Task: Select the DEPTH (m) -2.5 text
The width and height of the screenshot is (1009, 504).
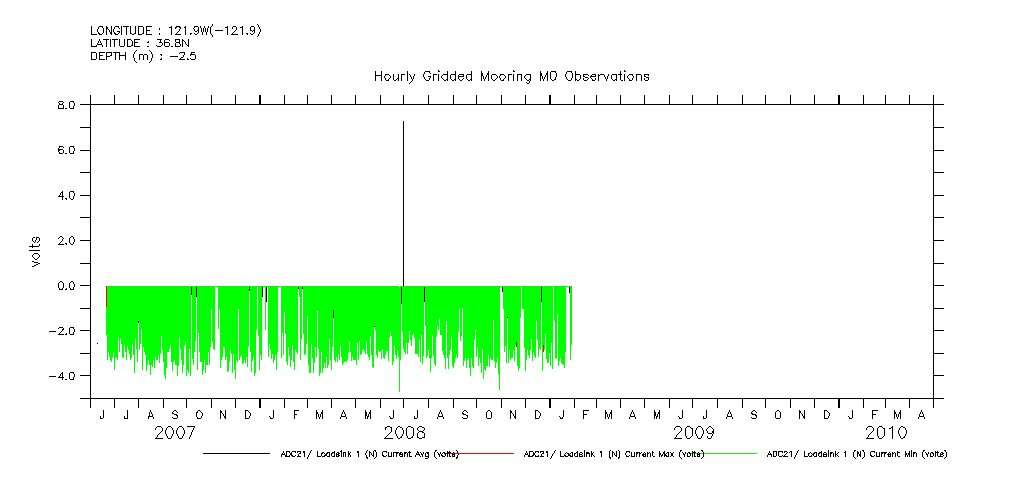Action: tap(142, 56)
